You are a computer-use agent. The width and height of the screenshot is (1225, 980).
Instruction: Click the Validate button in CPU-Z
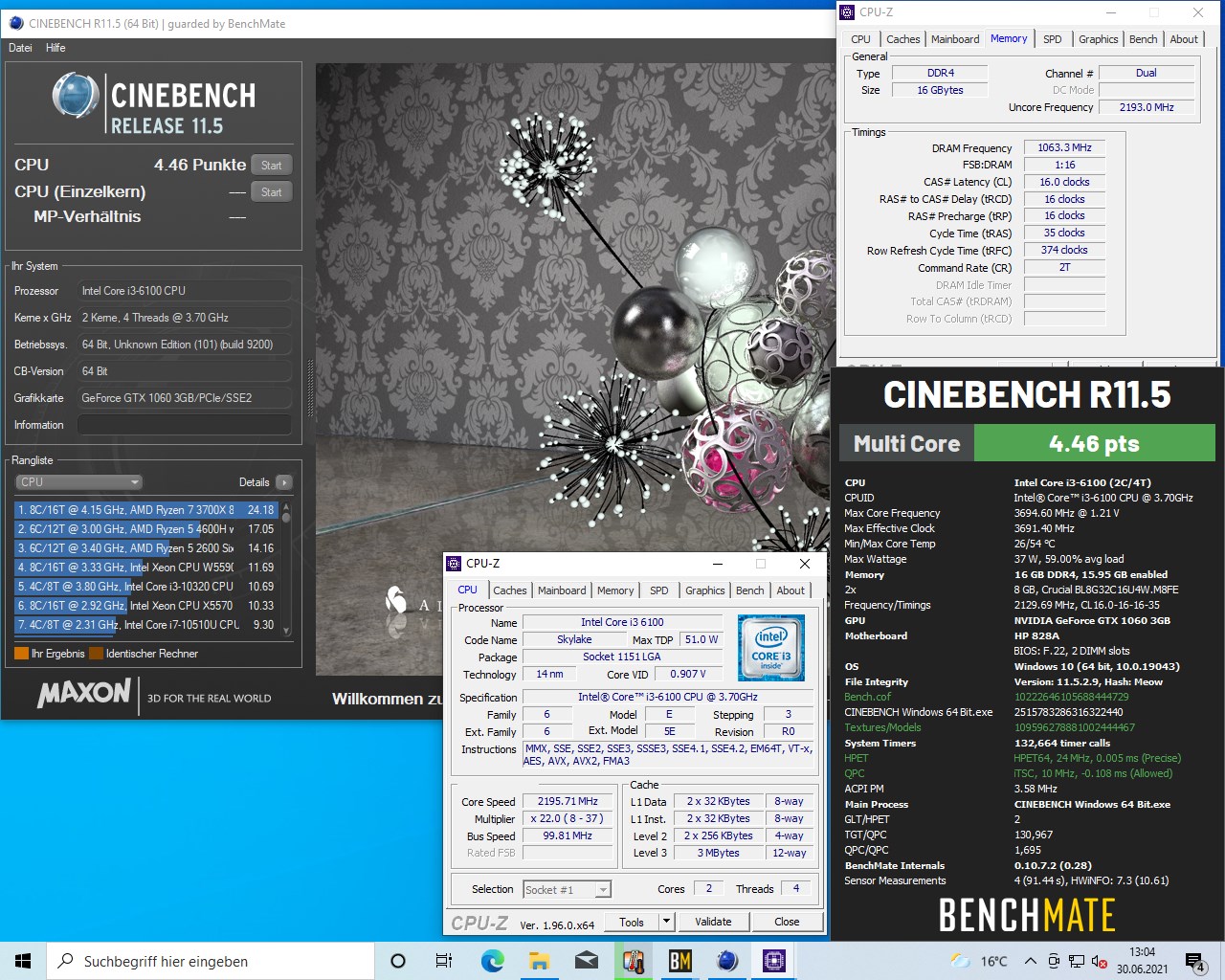point(713,922)
